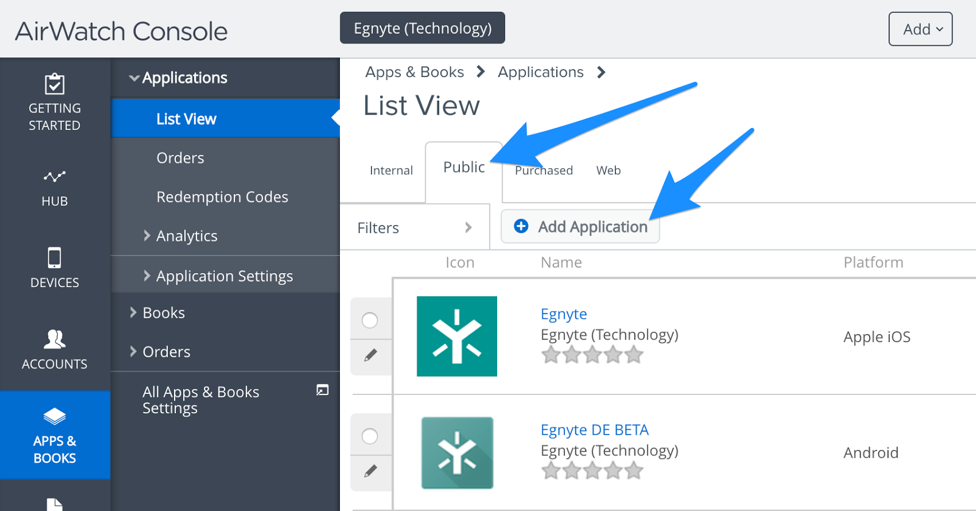The image size is (976, 511).
Task: Open Getting Started clipboard icon
Action: [x=54, y=84]
